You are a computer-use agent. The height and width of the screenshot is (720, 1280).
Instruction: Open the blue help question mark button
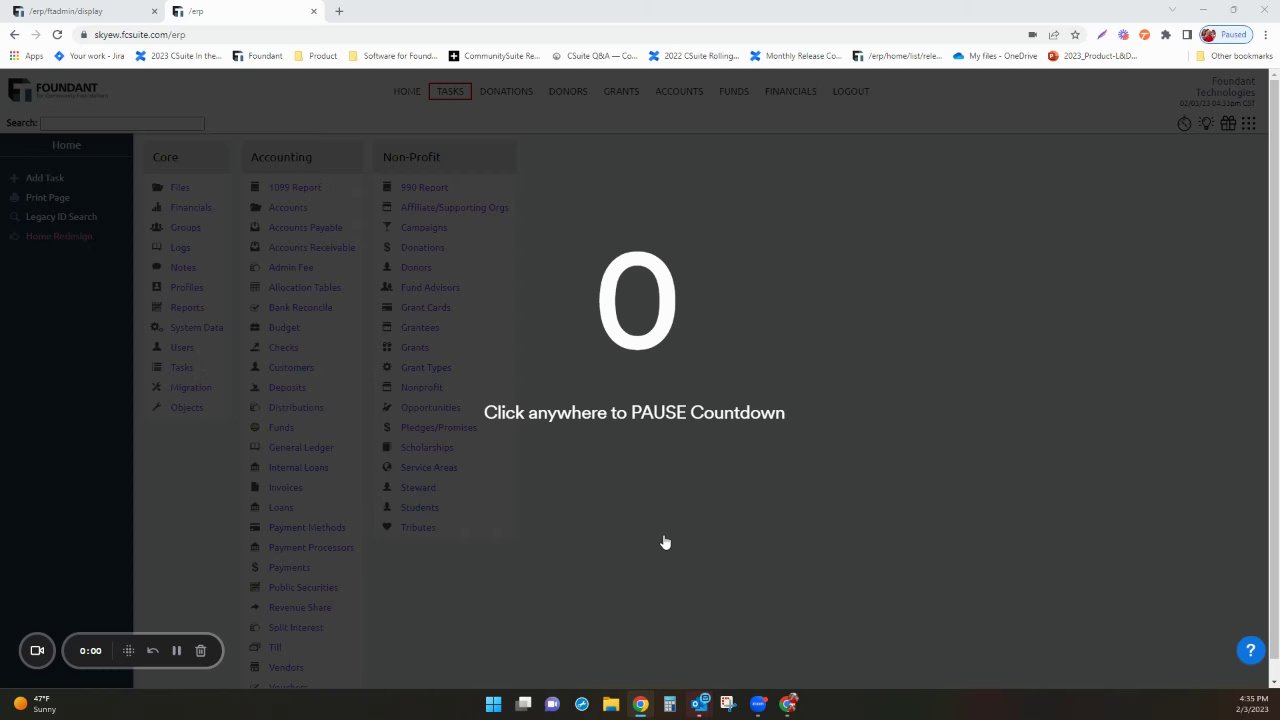tap(1250, 651)
